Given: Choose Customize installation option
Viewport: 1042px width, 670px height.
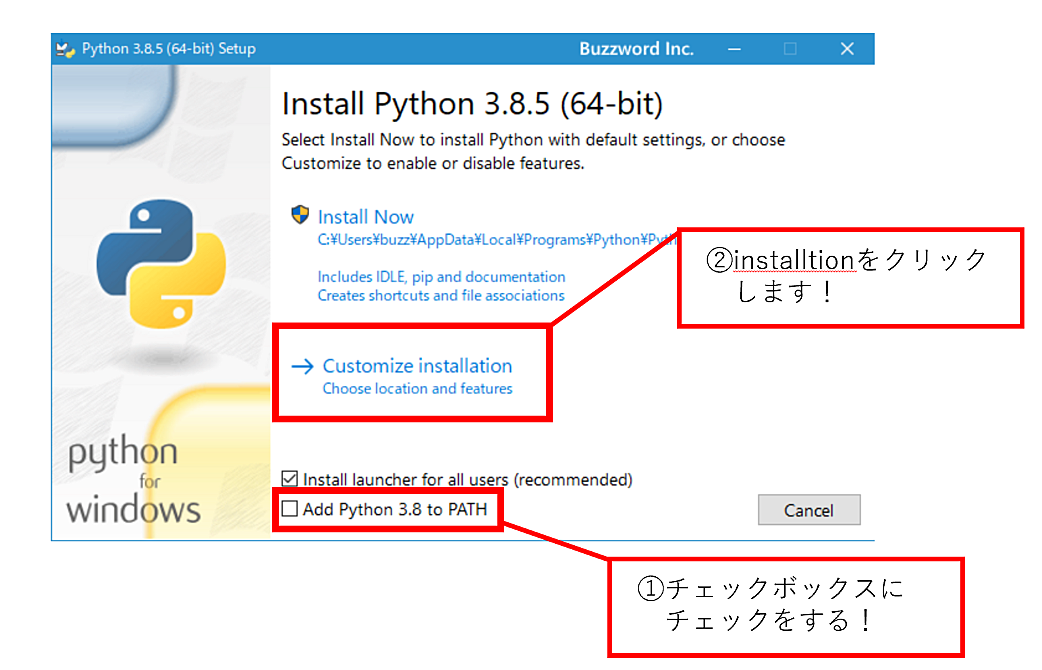Looking at the screenshot, I should pos(417,366).
